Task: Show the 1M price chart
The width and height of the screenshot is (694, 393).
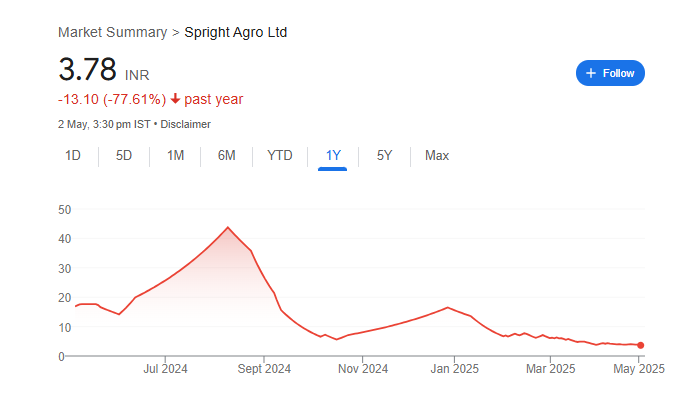Action: (175, 156)
